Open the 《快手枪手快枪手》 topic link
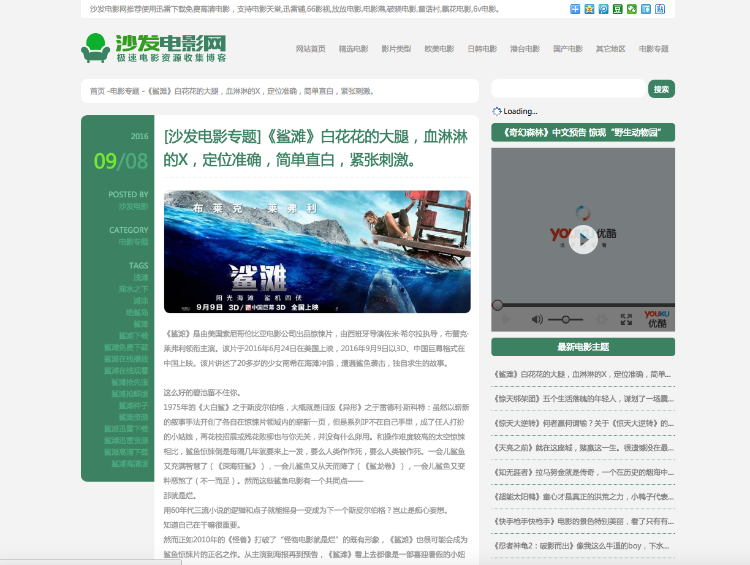 click(x=583, y=521)
